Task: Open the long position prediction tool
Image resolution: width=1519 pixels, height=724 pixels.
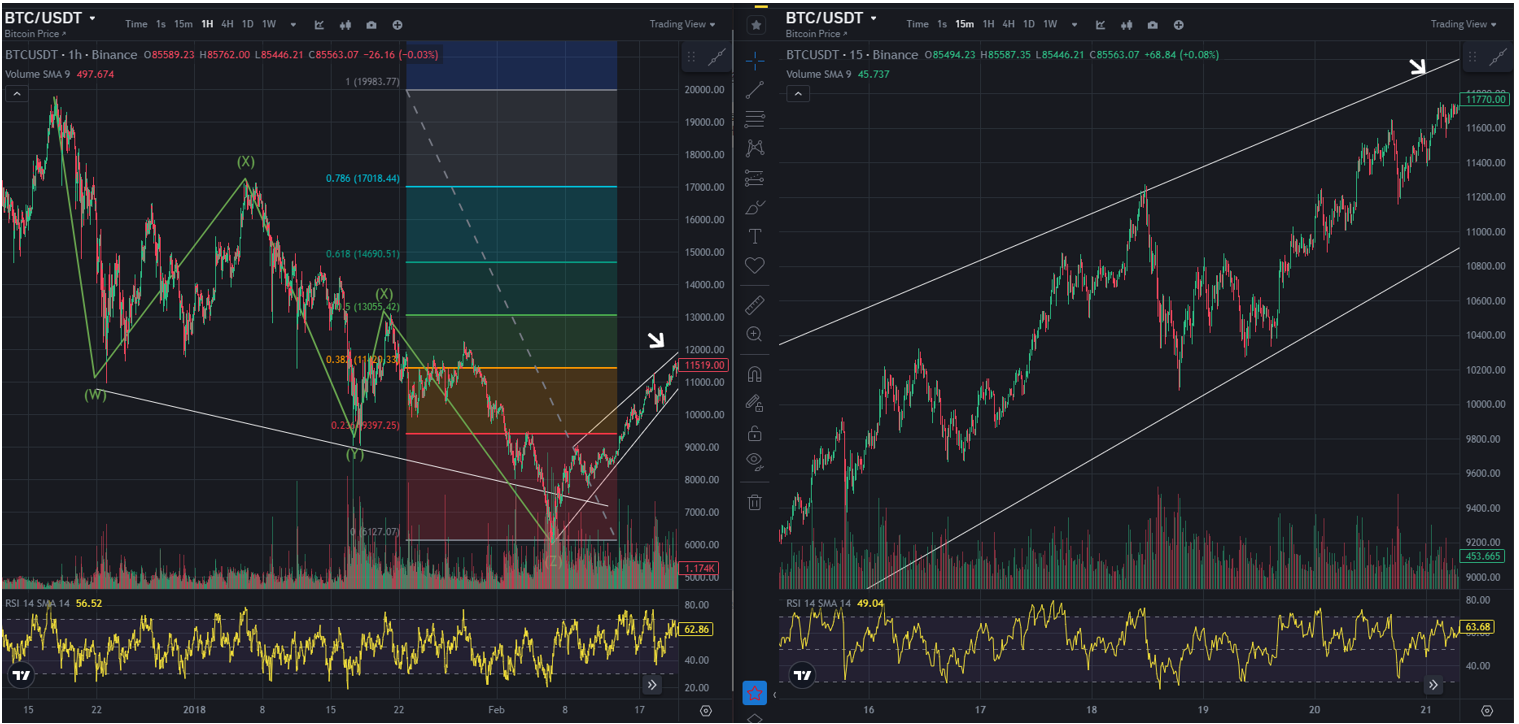Action: coord(755,178)
